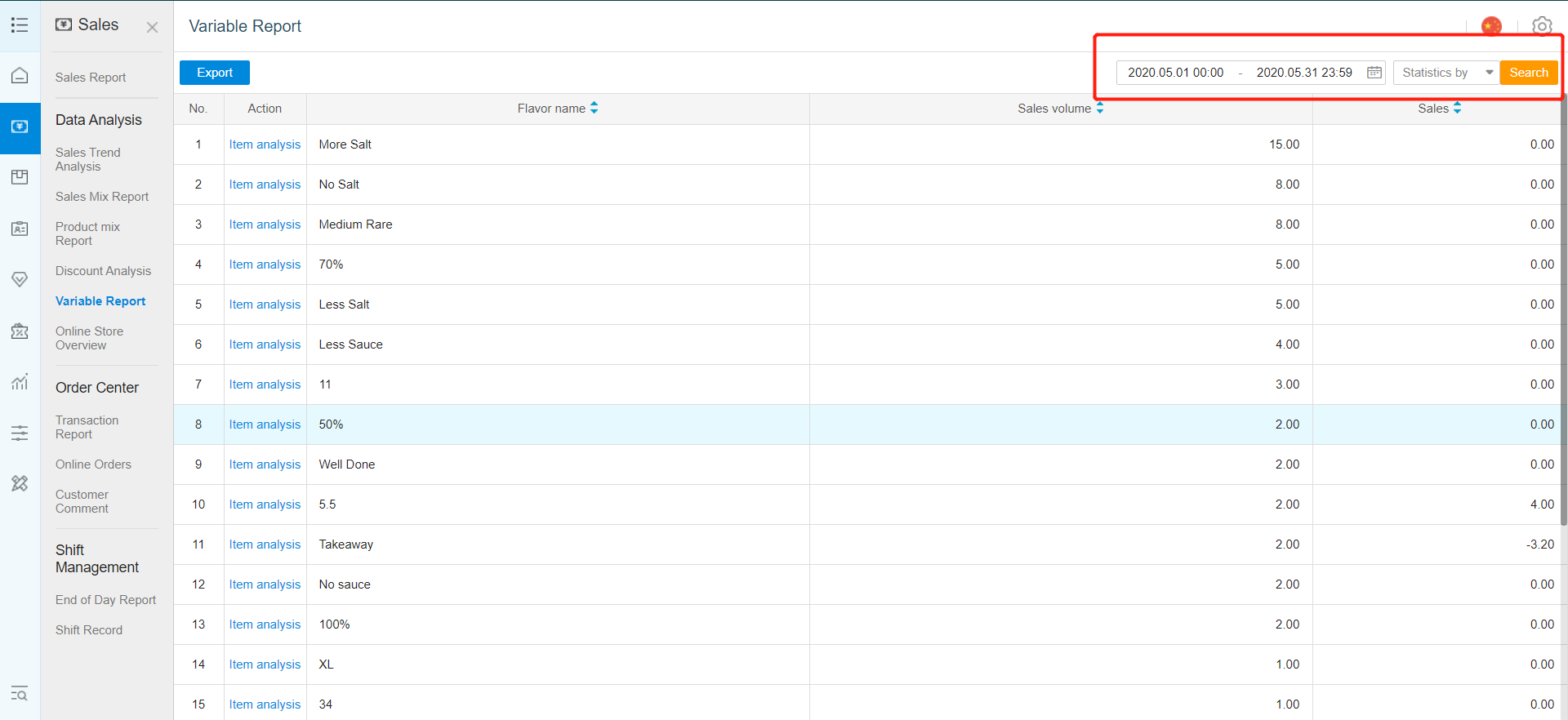Go to the home icon in the sidebar
The height and width of the screenshot is (720, 1568).
point(20,76)
